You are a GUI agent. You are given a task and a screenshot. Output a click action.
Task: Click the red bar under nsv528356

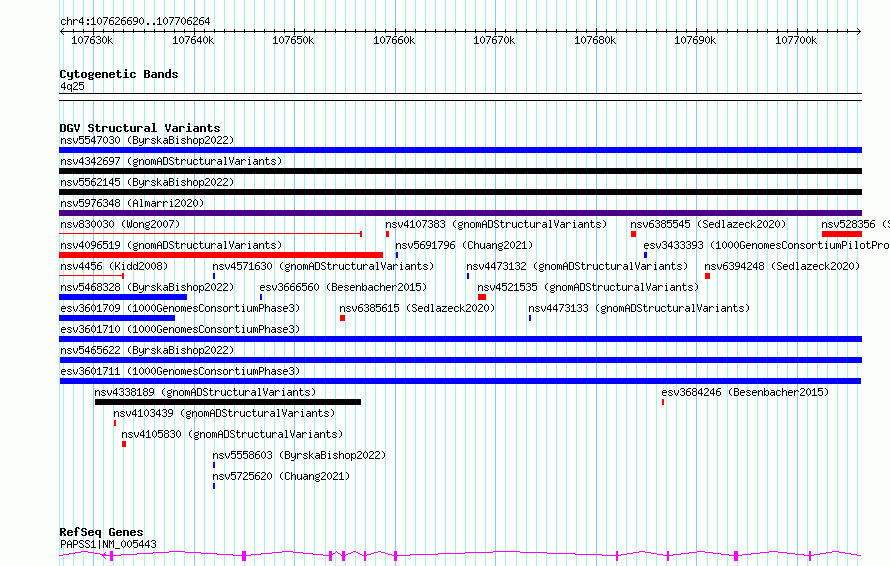pos(842,234)
